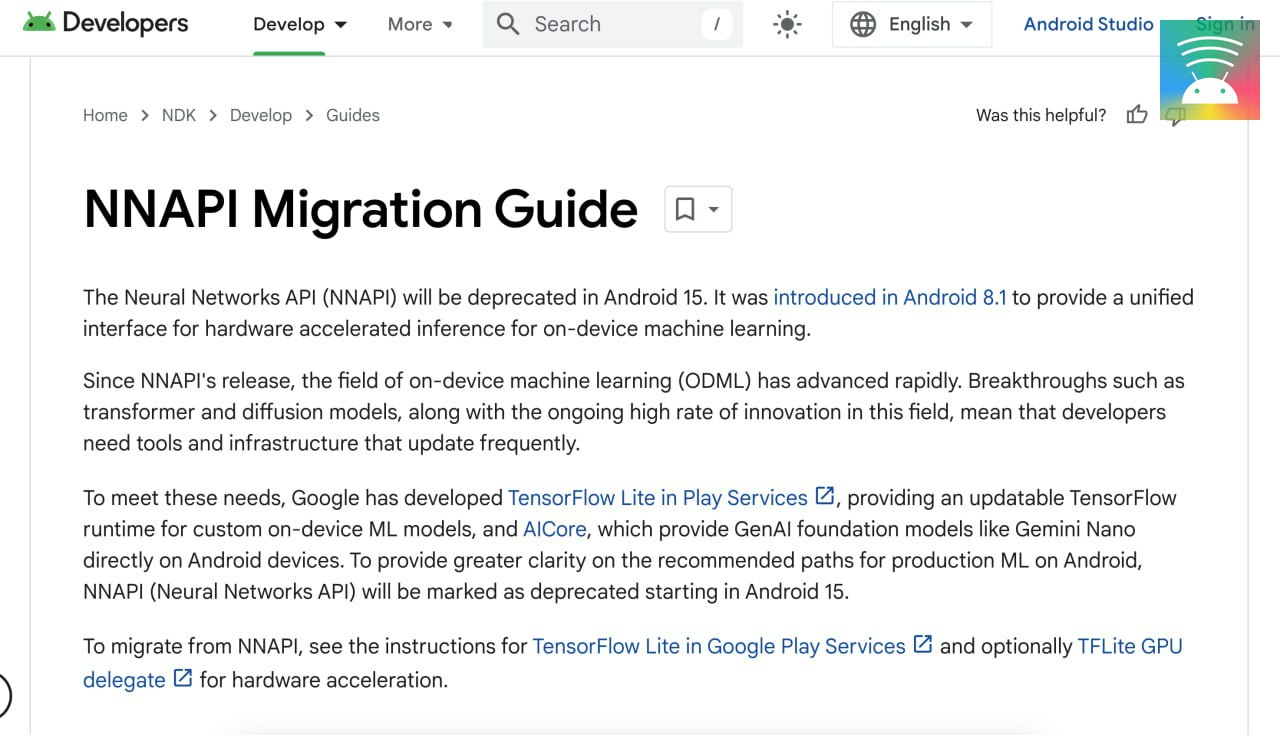The width and height of the screenshot is (1280, 735).
Task: Open the bookmark save dropdown
Action: coord(698,209)
